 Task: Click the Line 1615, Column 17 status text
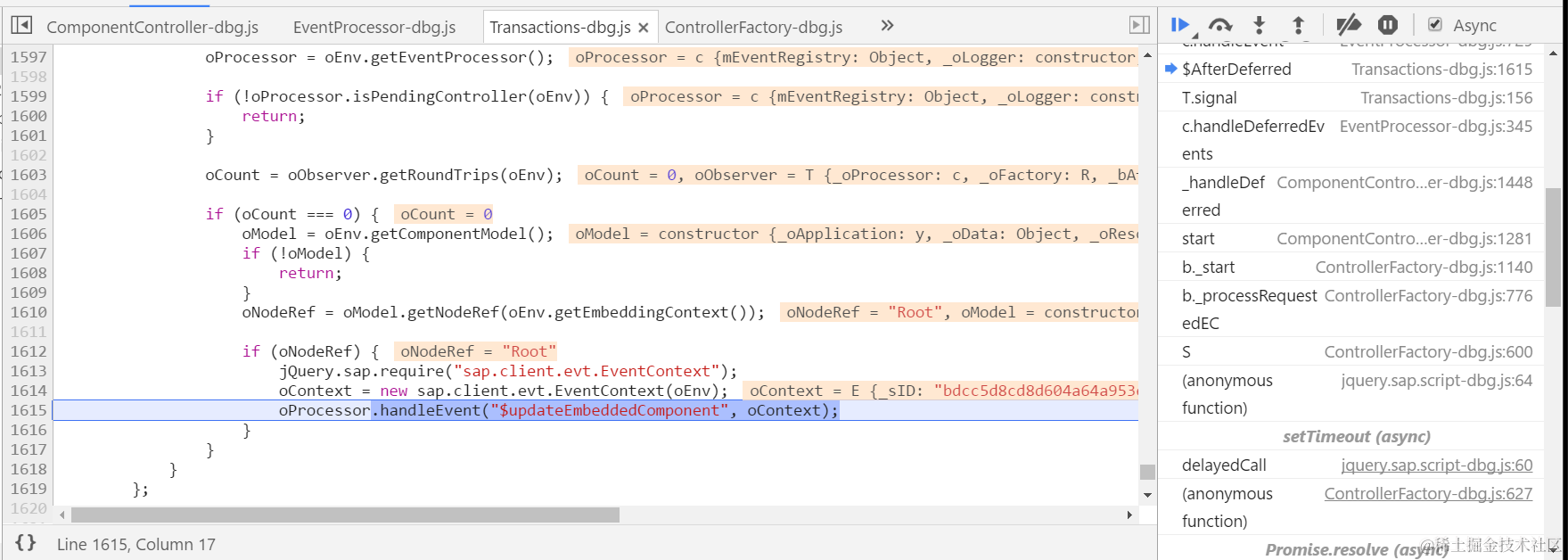136,544
